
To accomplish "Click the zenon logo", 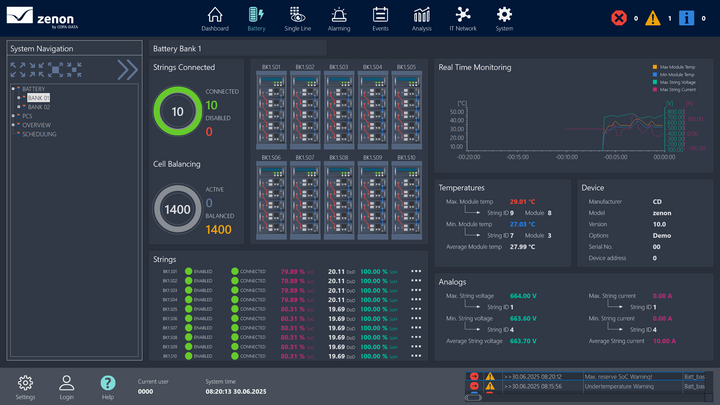I will [42, 18].
